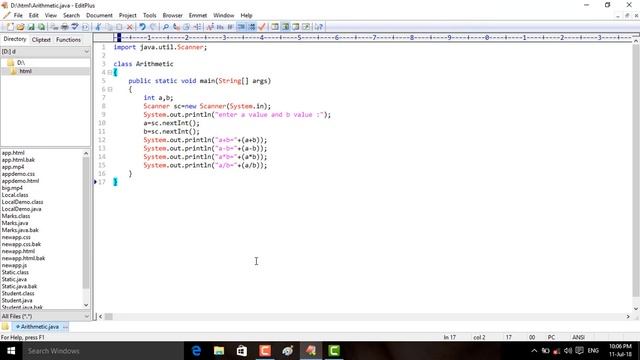This screenshot has width=640, height=360.
Task: Open Microsoft Edge from the taskbar
Action: (x=196, y=351)
